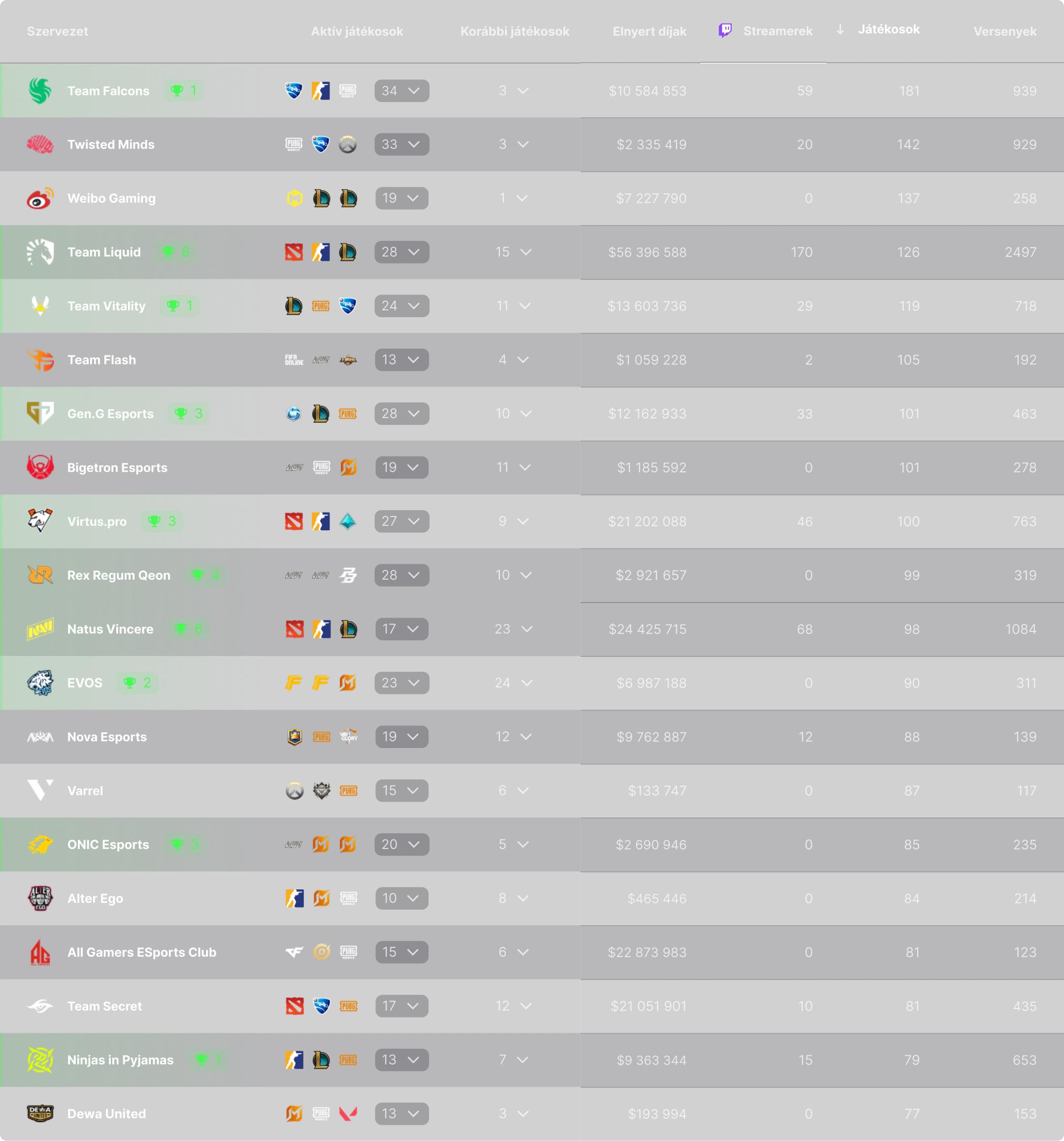Sort by the Elnyert díjak column
The image size is (1064, 1141).
click(649, 32)
